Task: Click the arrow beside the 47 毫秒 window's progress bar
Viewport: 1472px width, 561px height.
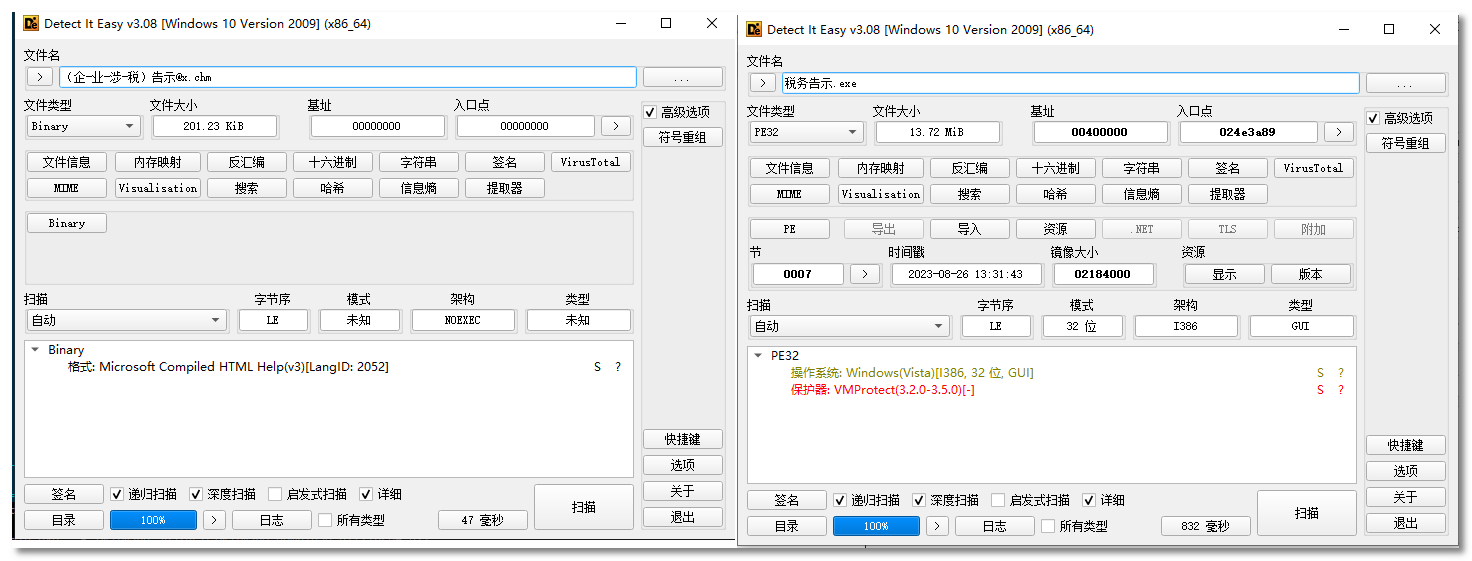Action: point(214,520)
